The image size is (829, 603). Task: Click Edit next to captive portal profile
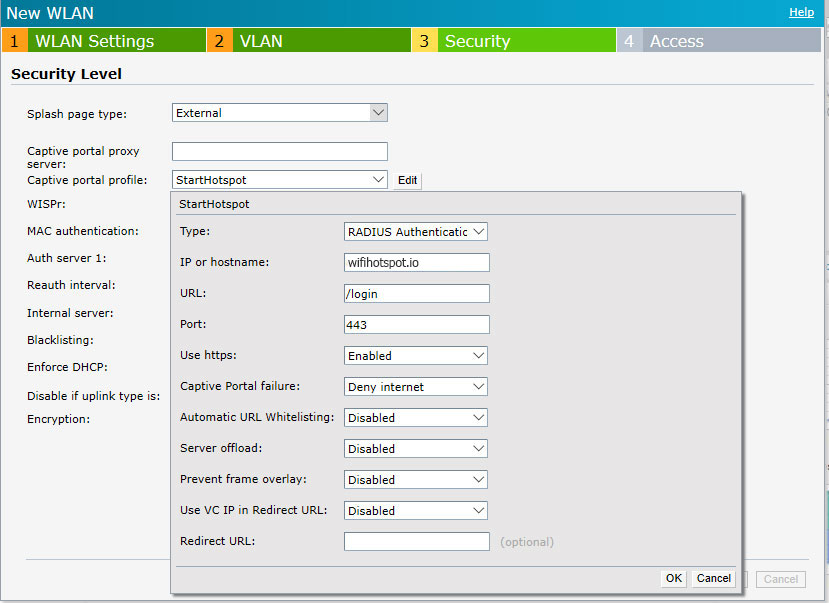(407, 181)
